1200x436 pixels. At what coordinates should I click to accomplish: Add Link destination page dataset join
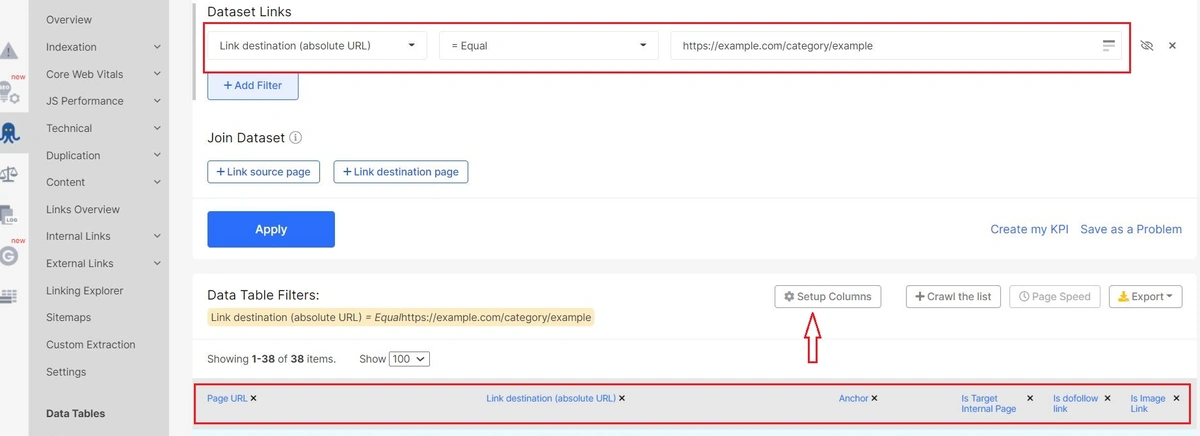pos(401,172)
